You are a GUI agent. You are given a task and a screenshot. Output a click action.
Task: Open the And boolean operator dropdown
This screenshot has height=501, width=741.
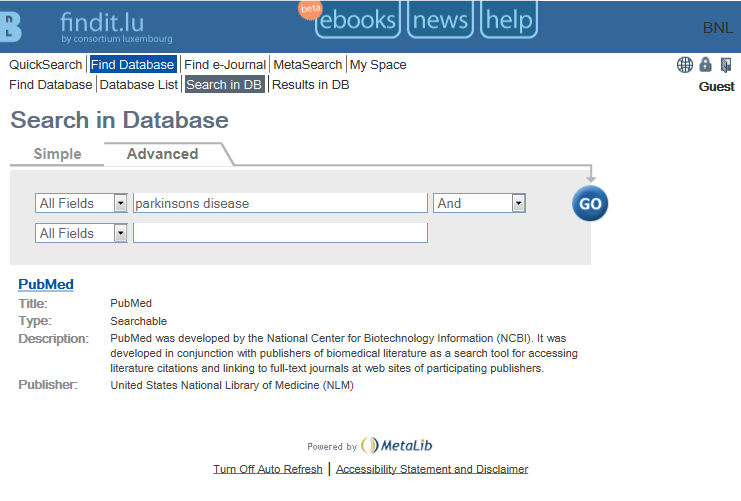click(x=479, y=203)
